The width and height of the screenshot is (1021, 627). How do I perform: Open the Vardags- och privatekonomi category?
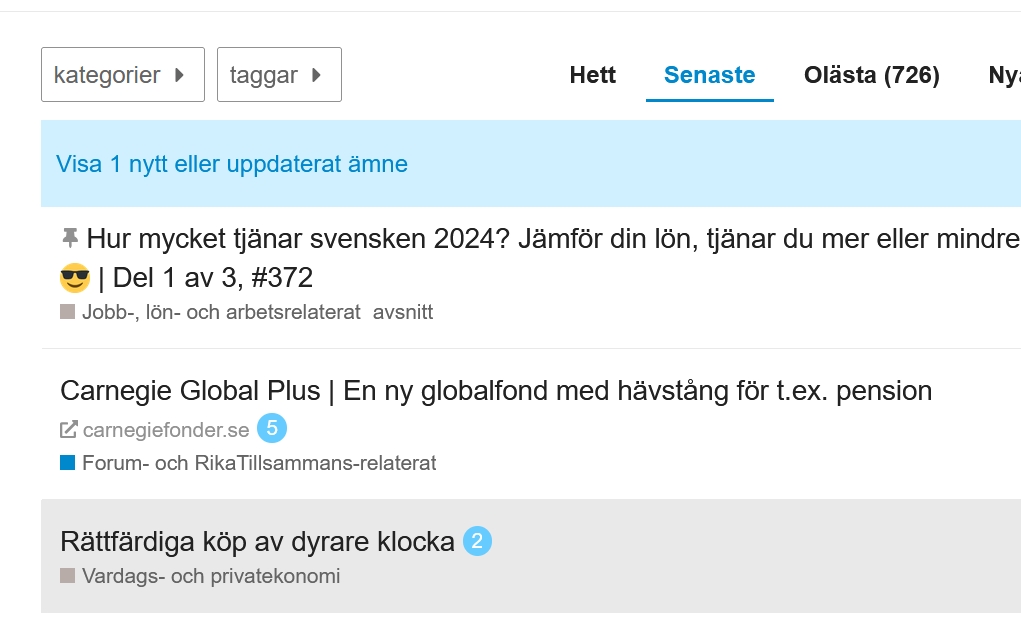210,576
